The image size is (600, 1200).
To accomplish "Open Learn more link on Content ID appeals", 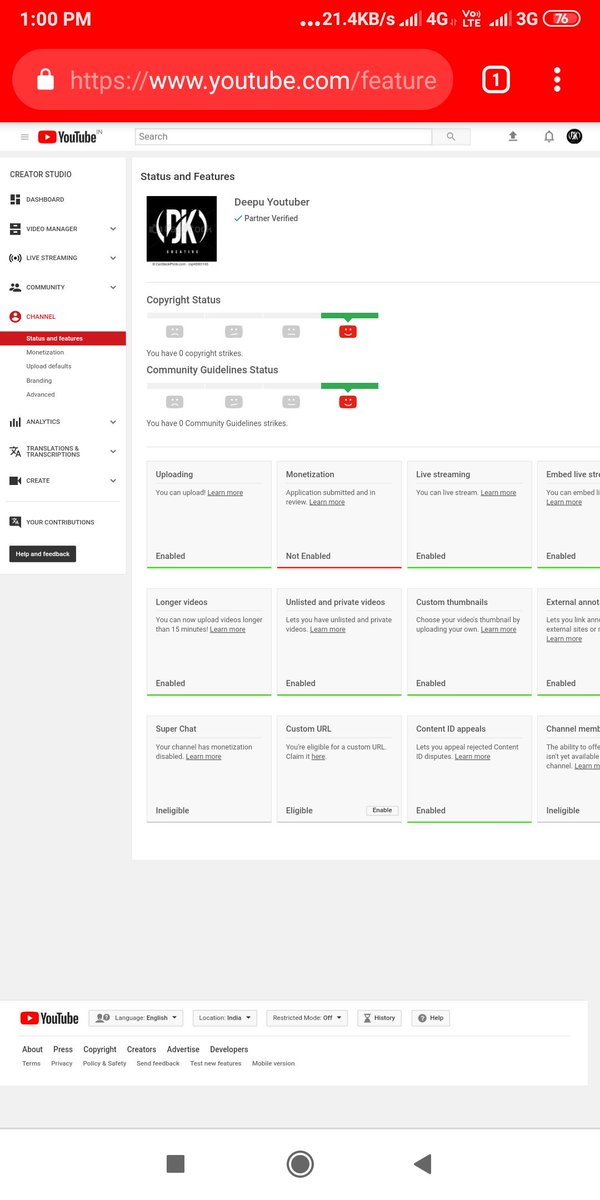I will (473, 757).
